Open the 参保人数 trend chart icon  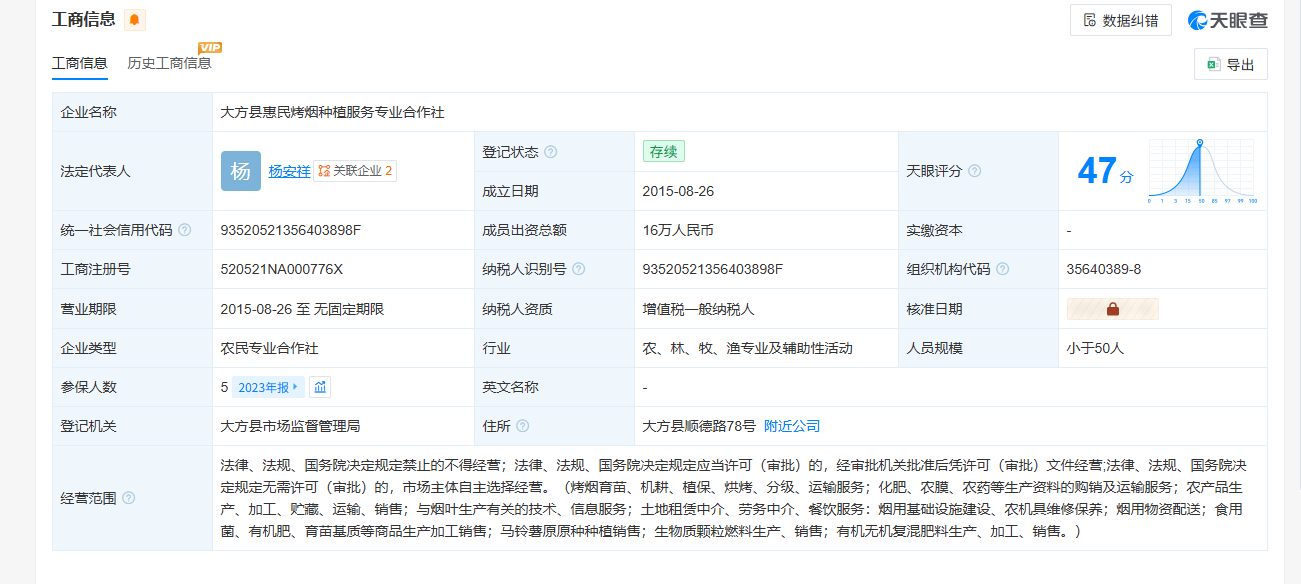point(320,387)
